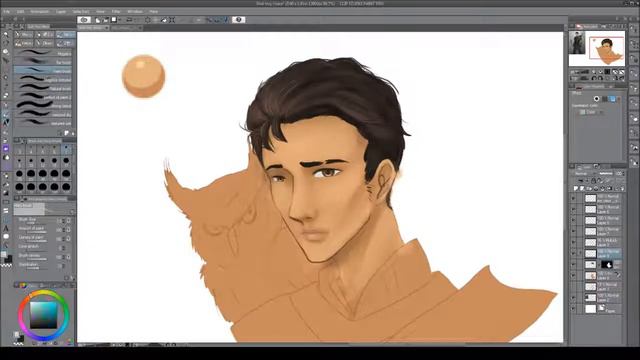This screenshot has width=640, height=360.
Task: Click the orange hue on the color ring
Action: 32,295
